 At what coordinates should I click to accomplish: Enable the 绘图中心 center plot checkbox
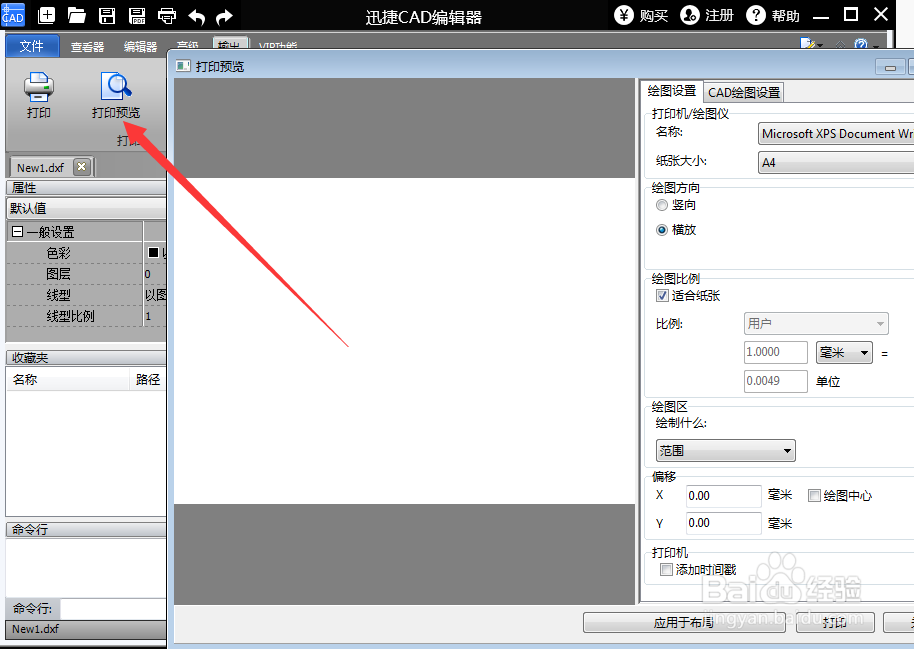[x=814, y=496]
